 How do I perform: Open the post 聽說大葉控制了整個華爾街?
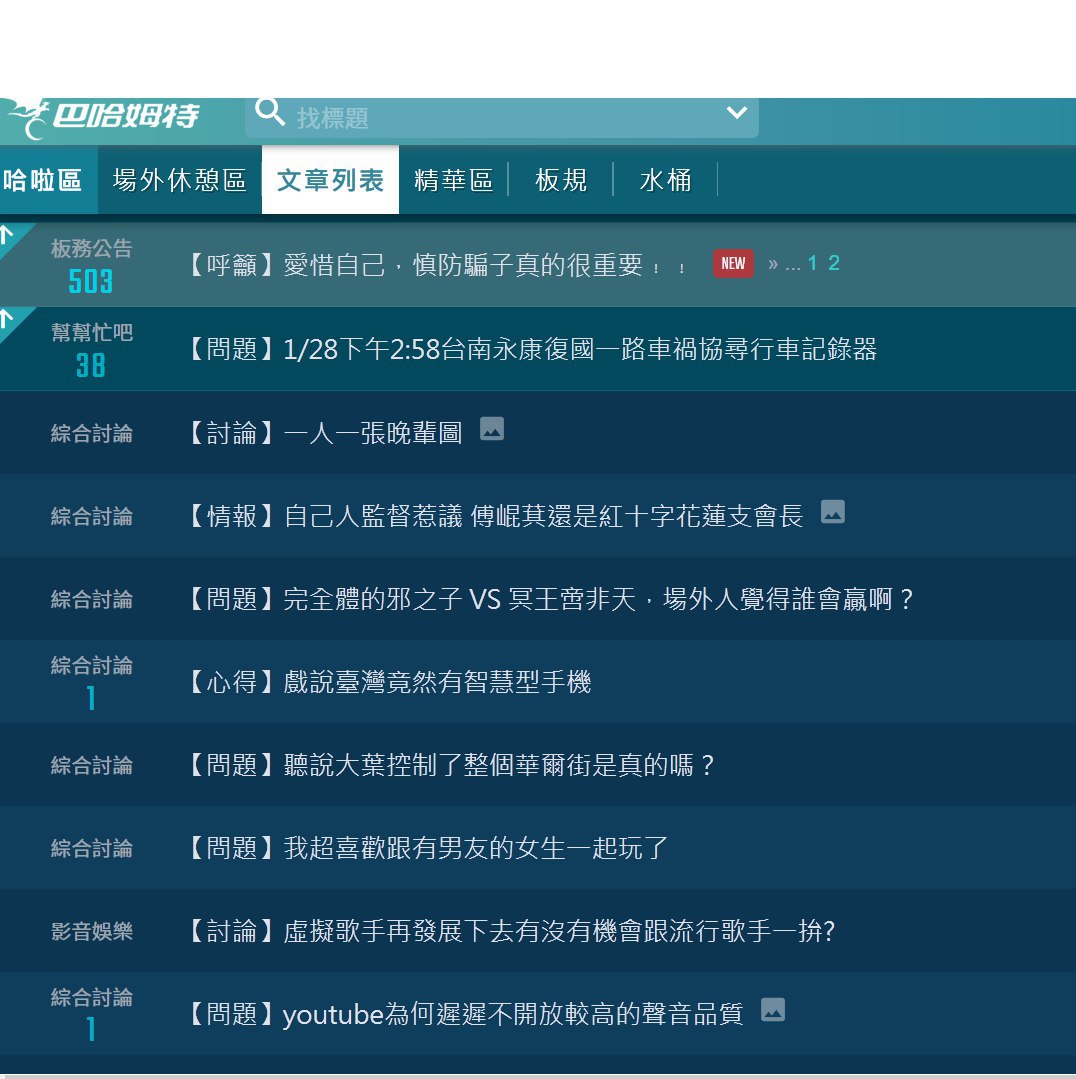tap(452, 765)
